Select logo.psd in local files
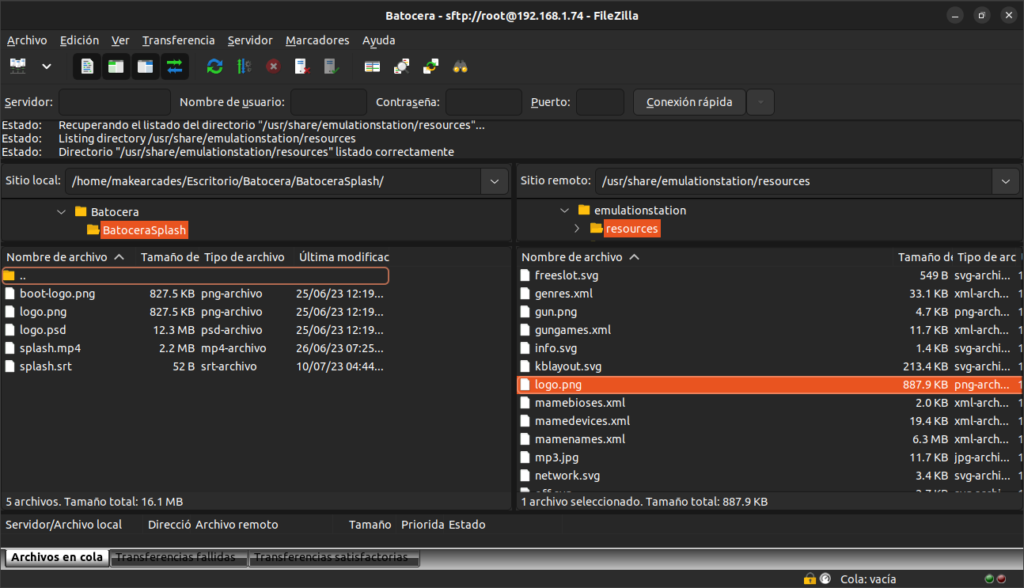This screenshot has width=1024, height=588. [42, 331]
